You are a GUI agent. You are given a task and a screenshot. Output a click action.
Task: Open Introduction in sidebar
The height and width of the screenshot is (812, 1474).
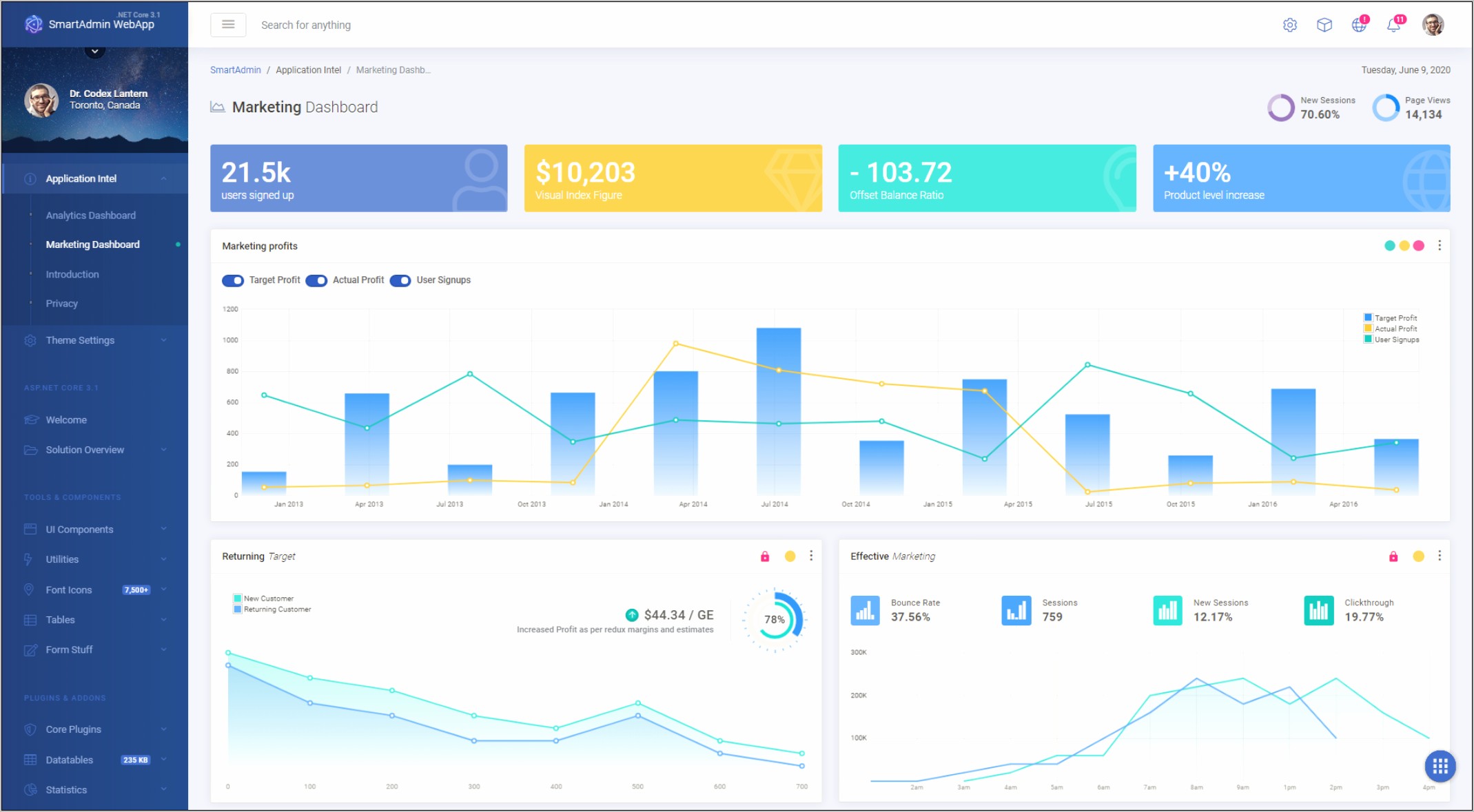coord(72,274)
